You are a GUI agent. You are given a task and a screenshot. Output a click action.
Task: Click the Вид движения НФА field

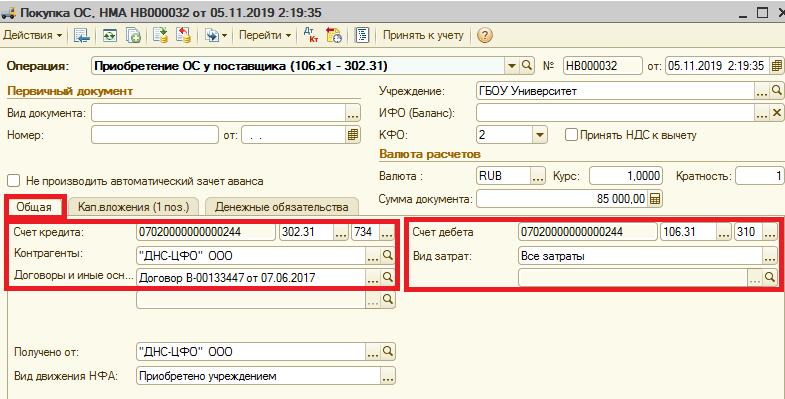click(x=258, y=375)
